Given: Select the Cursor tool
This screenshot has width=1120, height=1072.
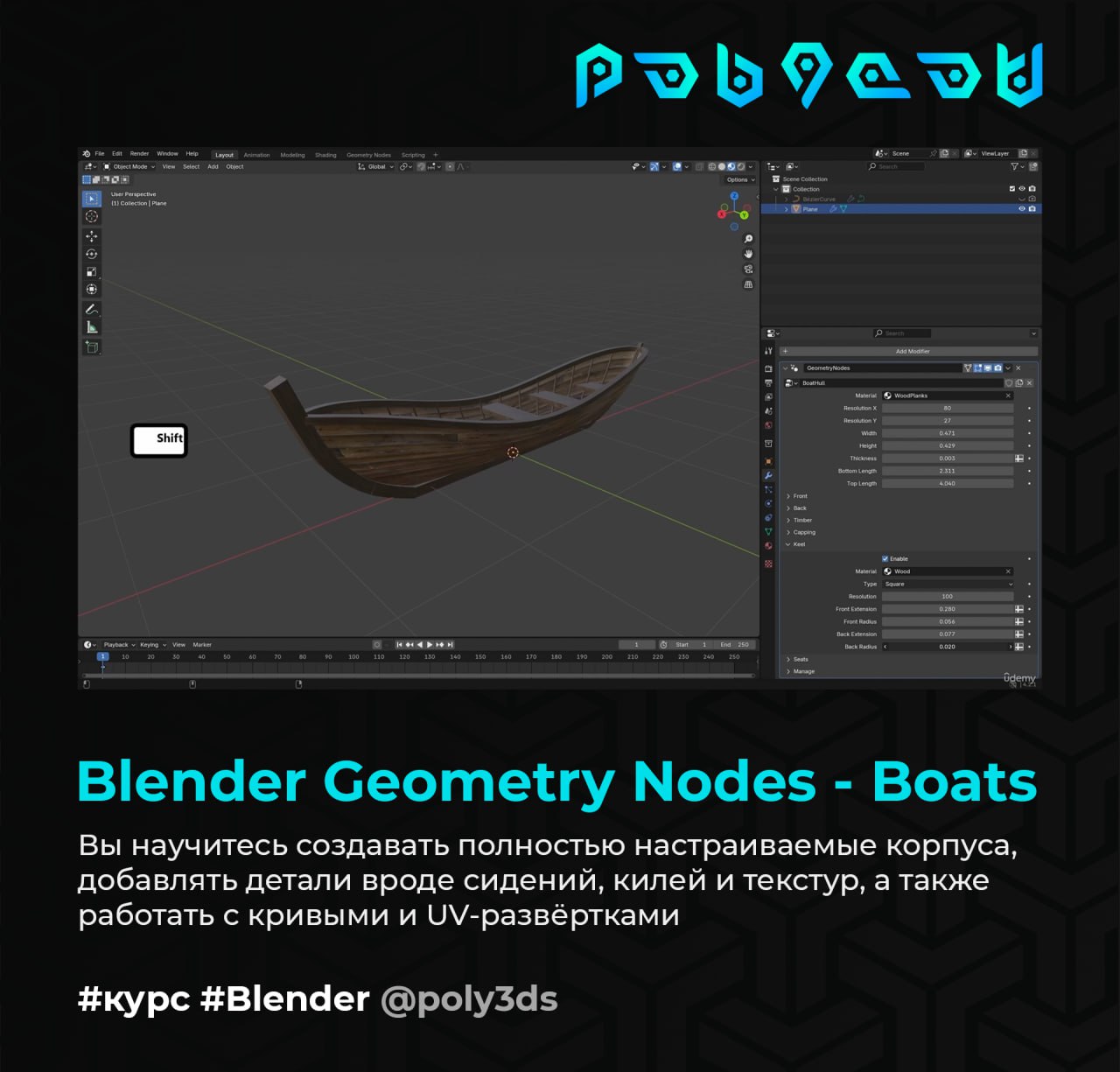Looking at the screenshot, I should point(92,216).
